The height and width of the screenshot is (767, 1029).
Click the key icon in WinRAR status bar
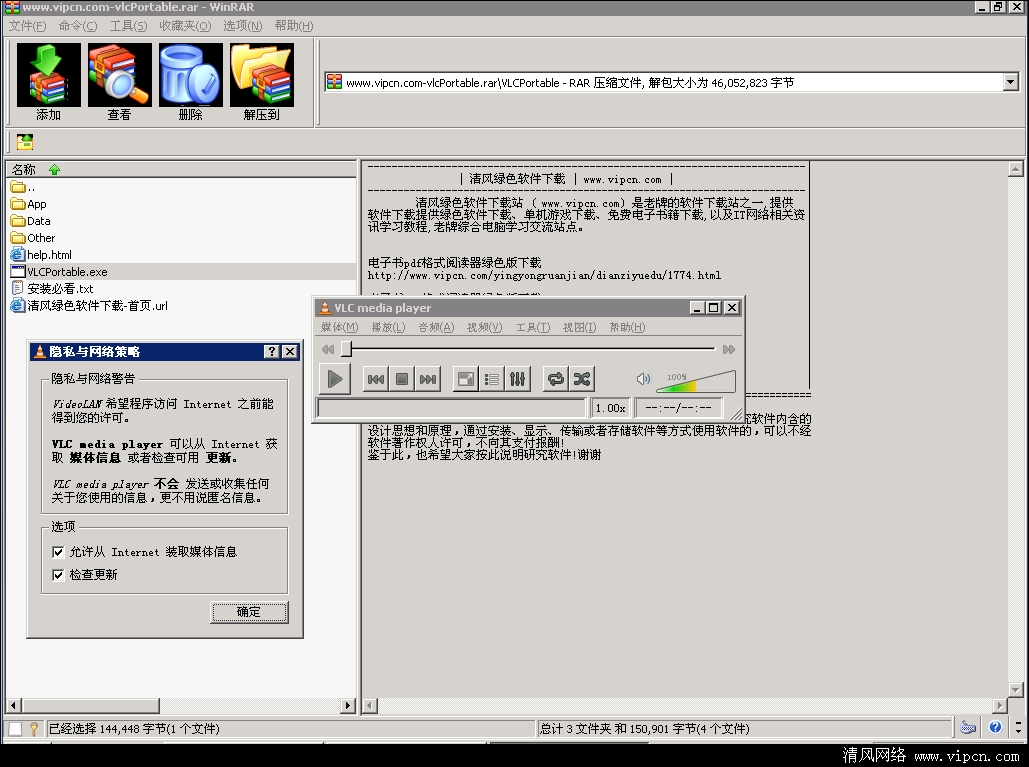point(33,728)
